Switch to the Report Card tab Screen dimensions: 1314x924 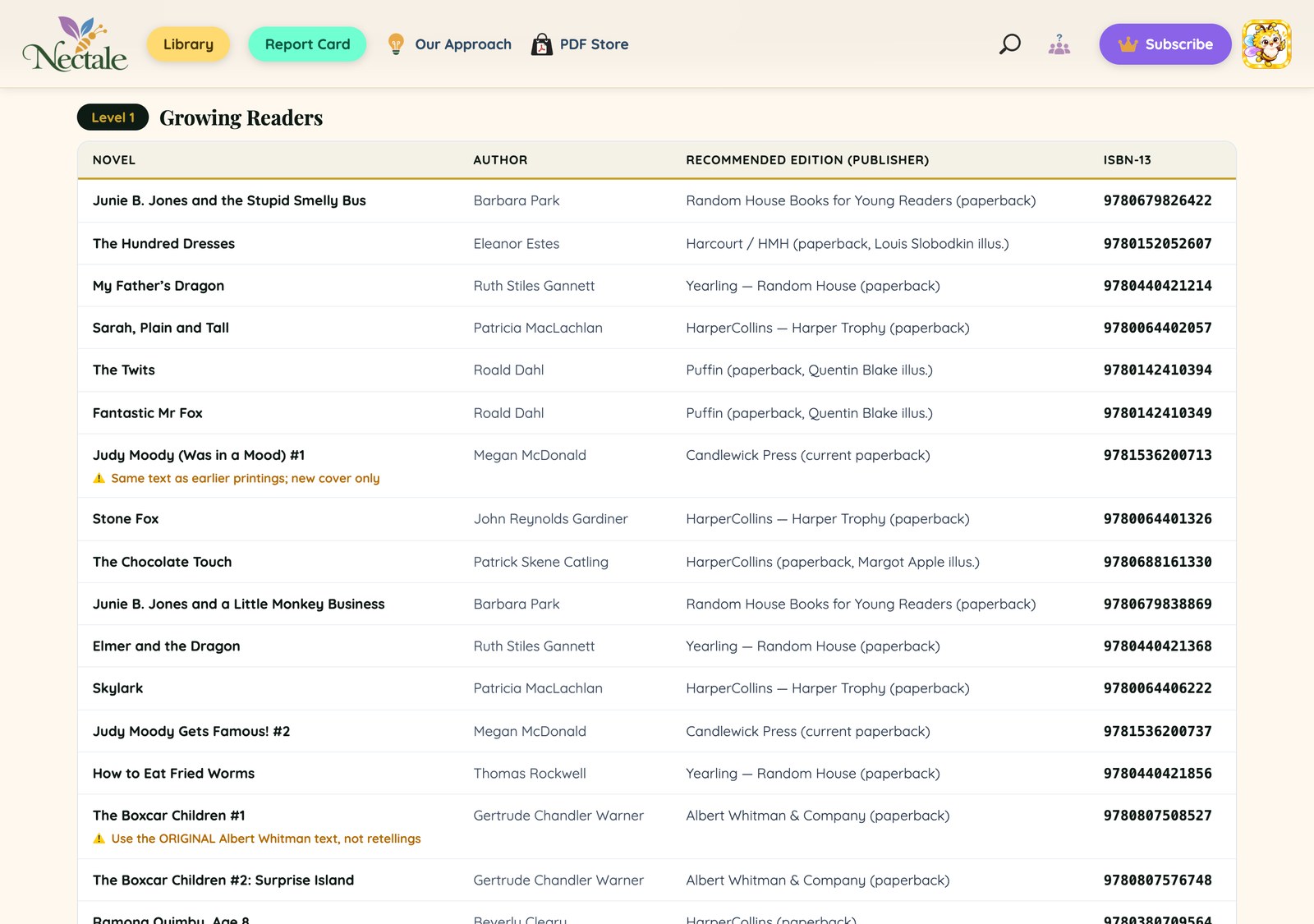[307, 44]
